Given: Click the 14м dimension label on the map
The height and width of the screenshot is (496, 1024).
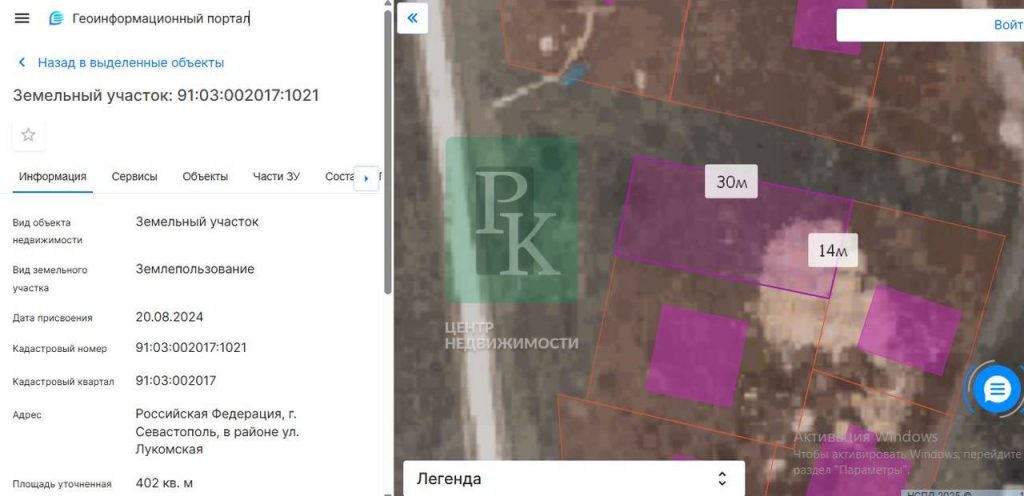Looking at the screenshot, I should pos(833,251).
